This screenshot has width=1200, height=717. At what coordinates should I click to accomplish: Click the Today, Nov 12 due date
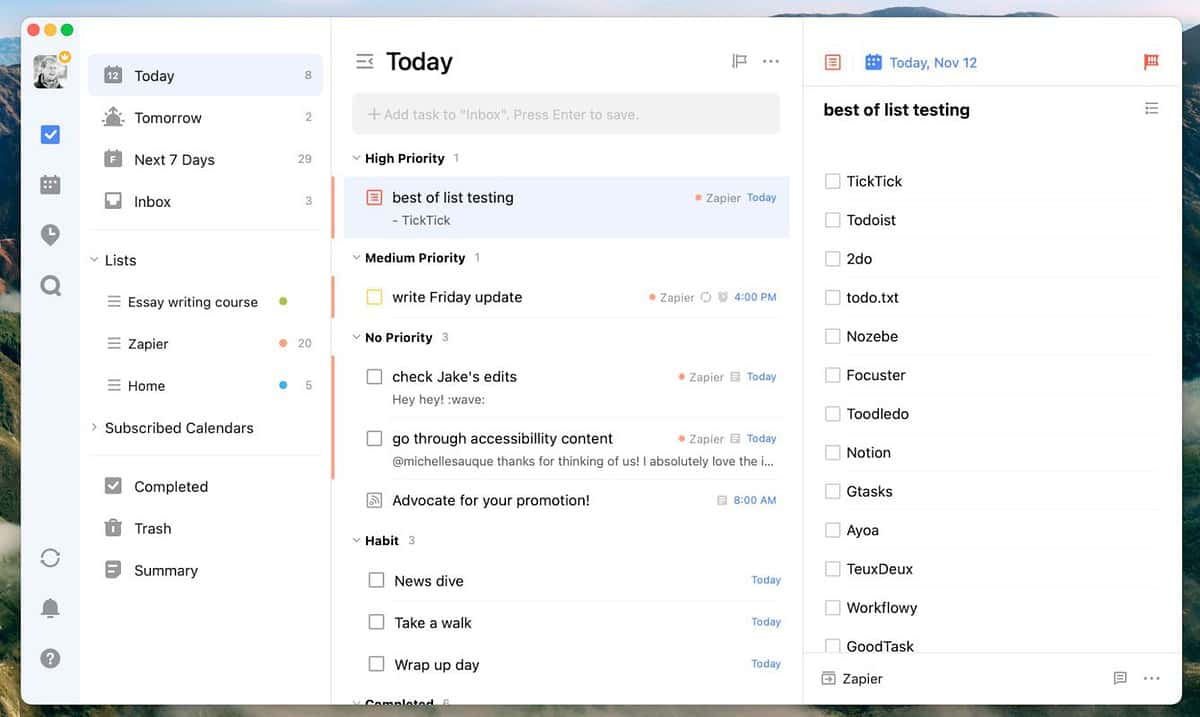933,62
